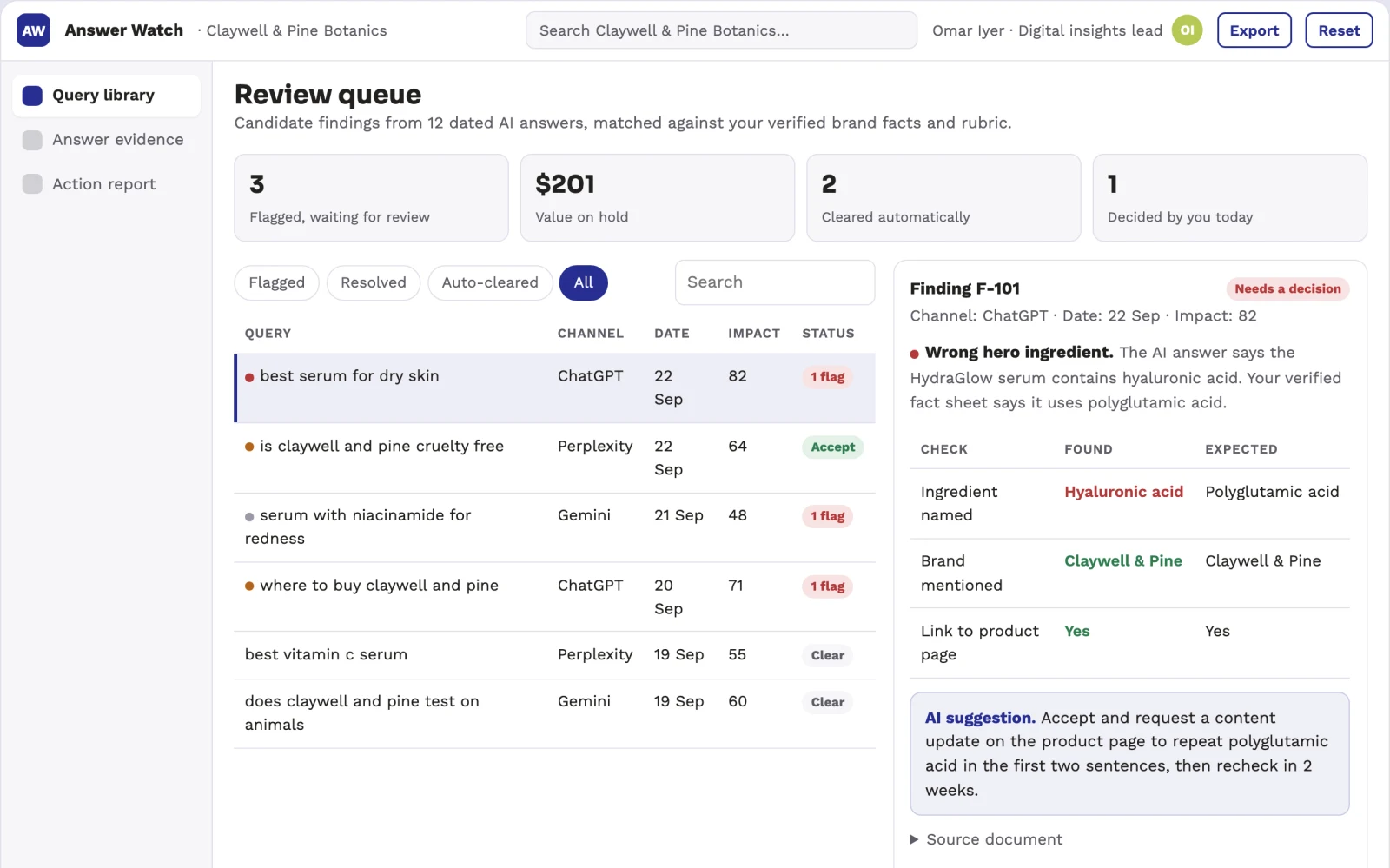Open the best vitamin c serum row
The width and height of the screenshot is (1390, 868).
click(x=554, y=655)
